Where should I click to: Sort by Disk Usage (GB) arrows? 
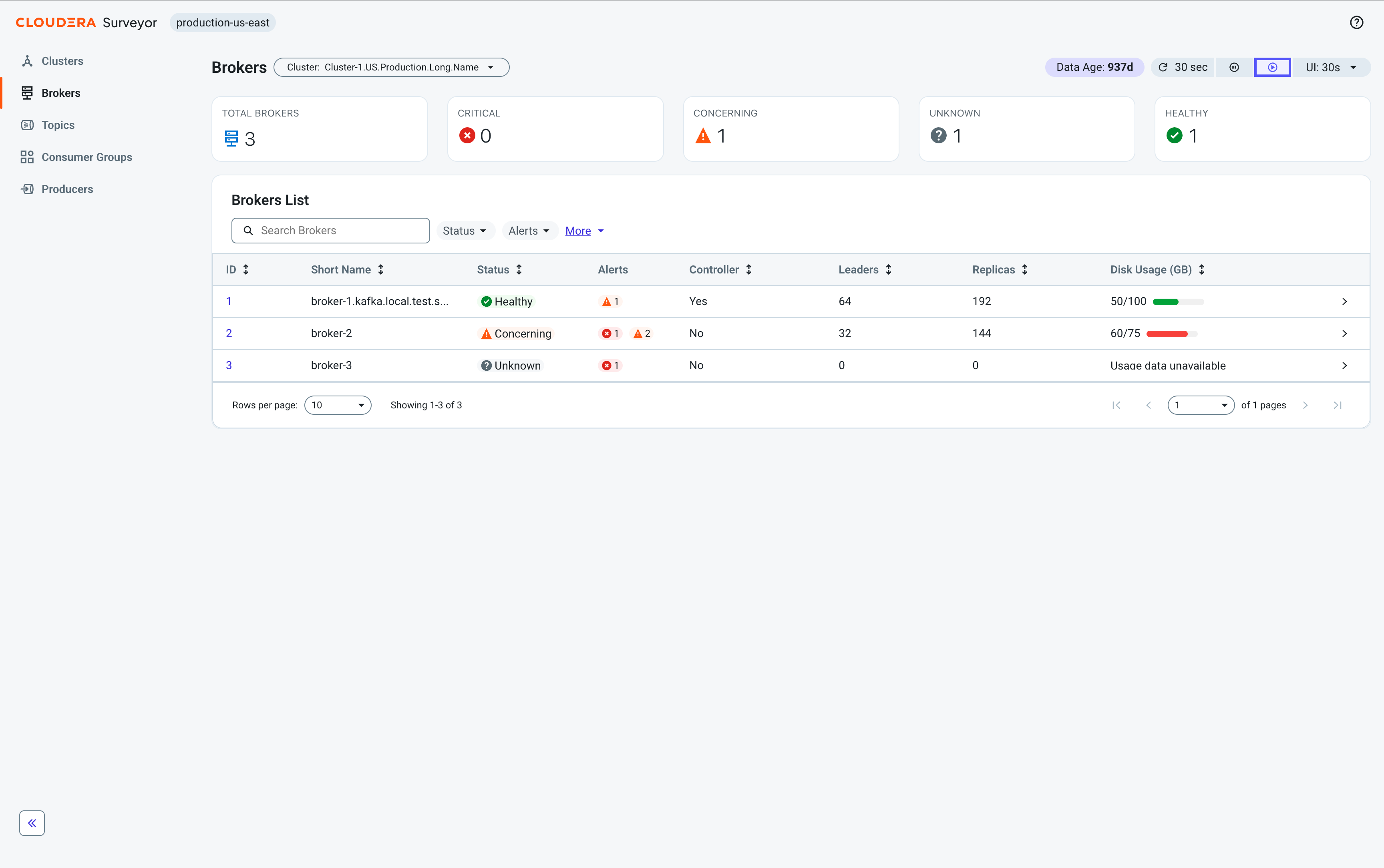click(x=1201, y=269)
